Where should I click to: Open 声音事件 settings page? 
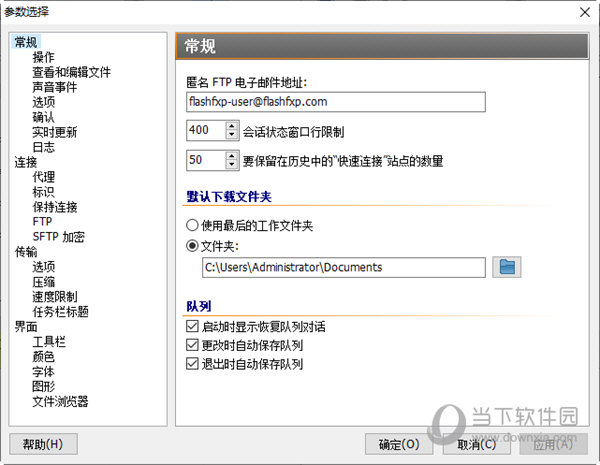pos(53,87)
